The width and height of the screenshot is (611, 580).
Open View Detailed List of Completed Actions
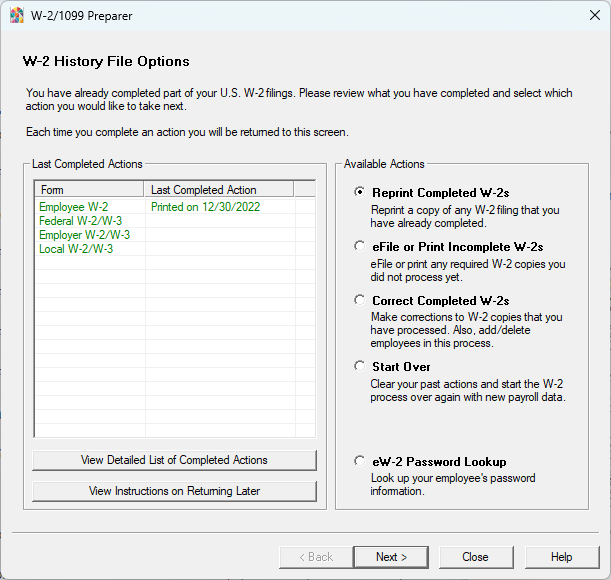pyautogui.click(x=174, y=460)
